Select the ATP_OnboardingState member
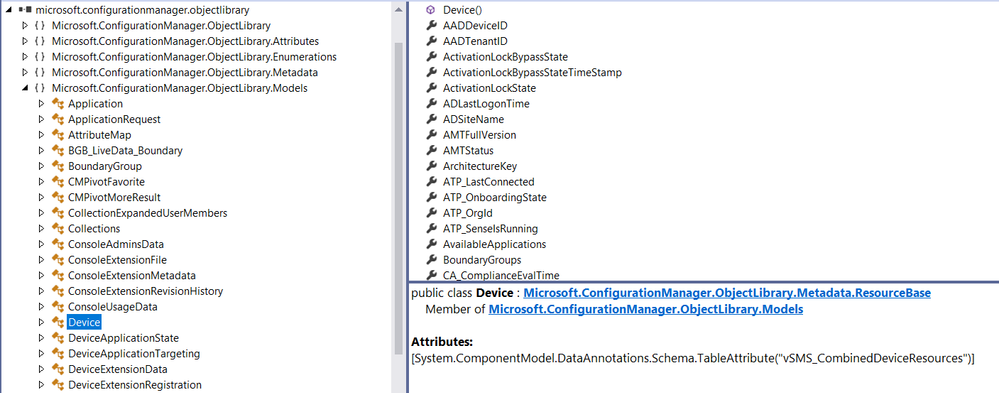This screenshot has height=393, width=999. (x=494, y=197)
